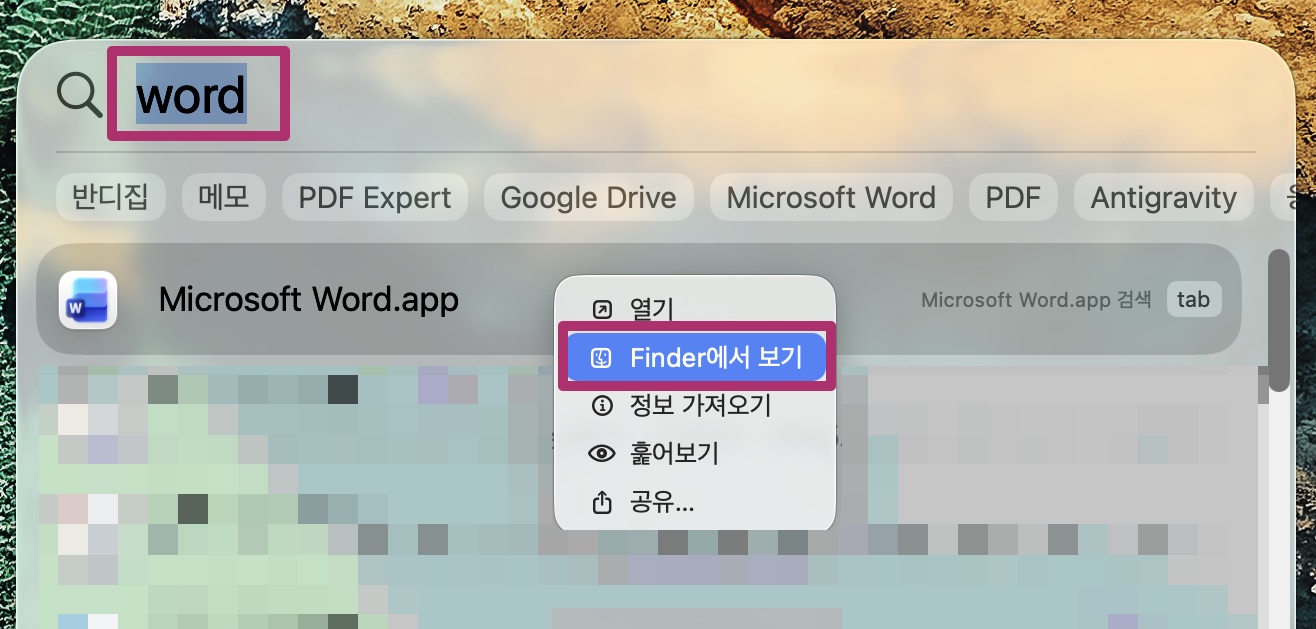
Task: Click the Spotlight magnifying glass icon
Action: coord(80,92)
